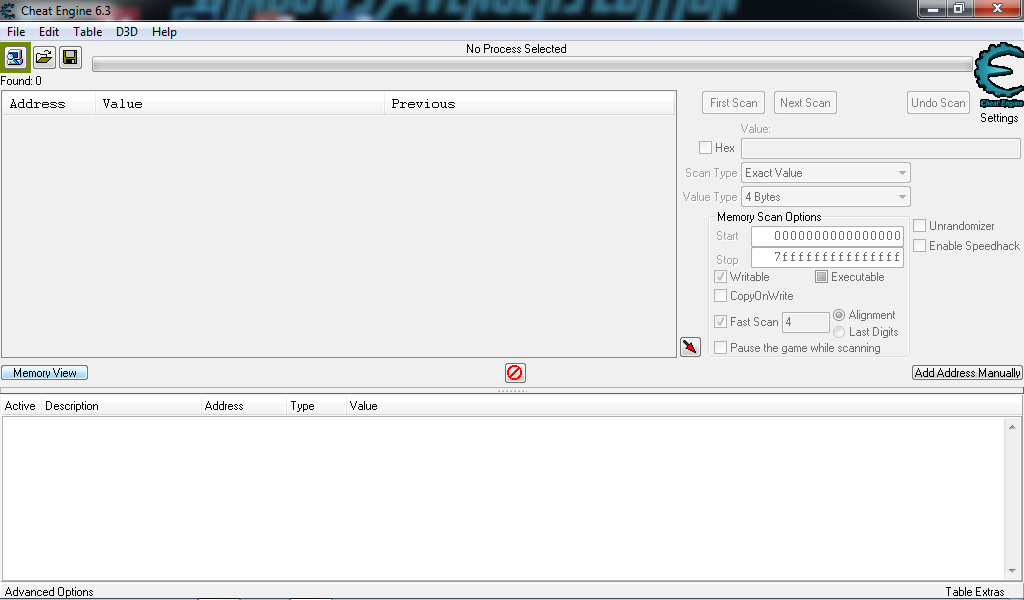Open the Edit menu
1024x600 pixels.
pos(49,31)
